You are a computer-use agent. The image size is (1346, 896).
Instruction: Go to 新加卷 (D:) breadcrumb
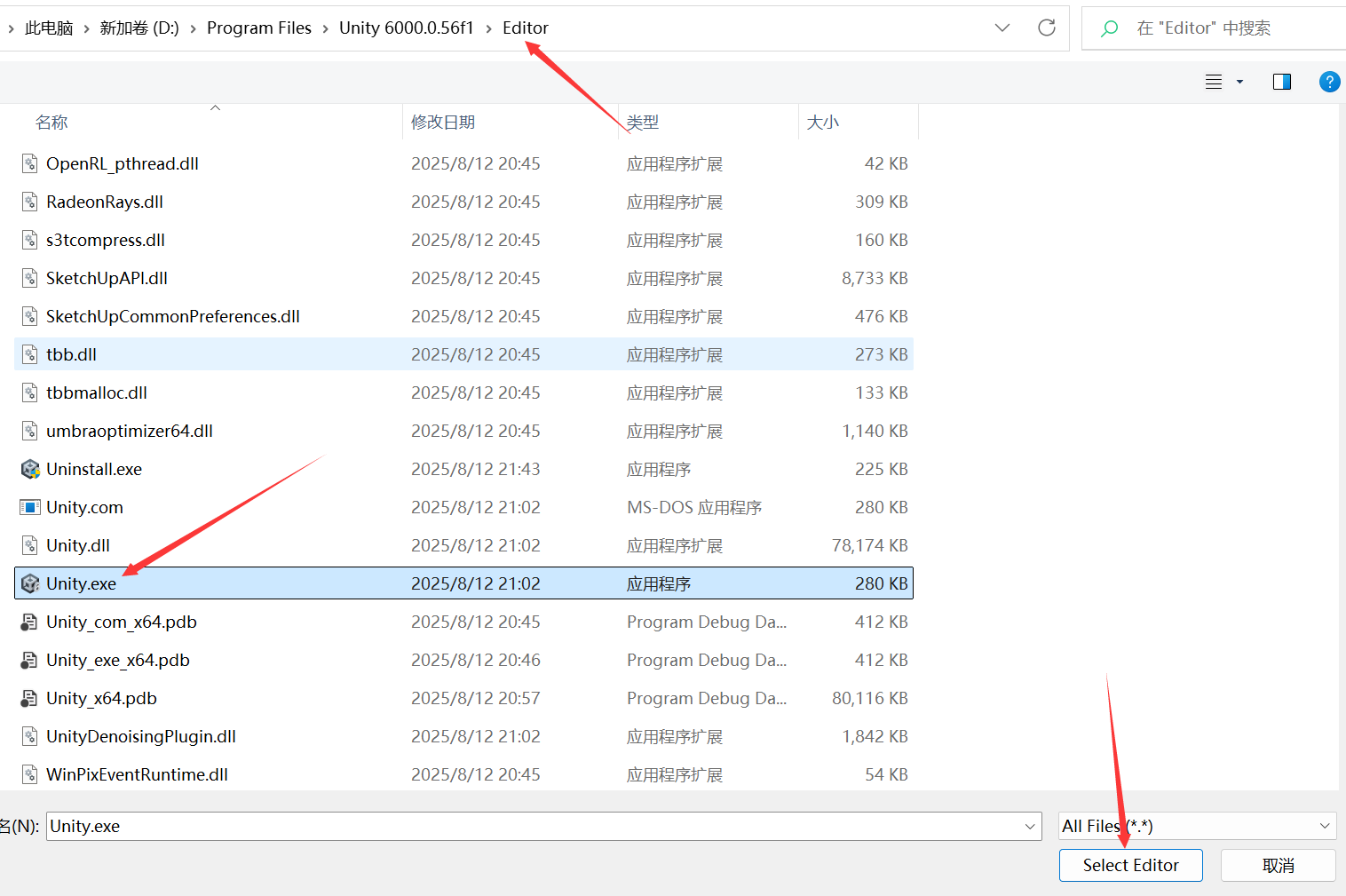pyautogui.click(x=139, y=28)
